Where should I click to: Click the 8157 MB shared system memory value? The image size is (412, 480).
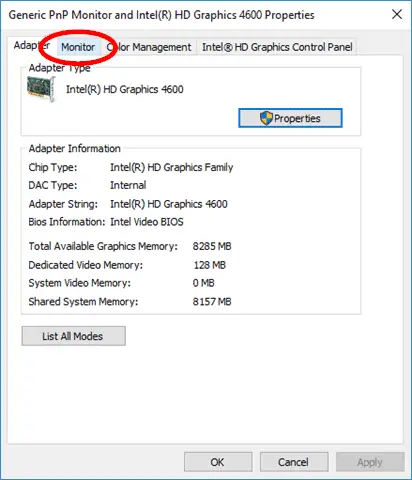click(x=212, y=302)
